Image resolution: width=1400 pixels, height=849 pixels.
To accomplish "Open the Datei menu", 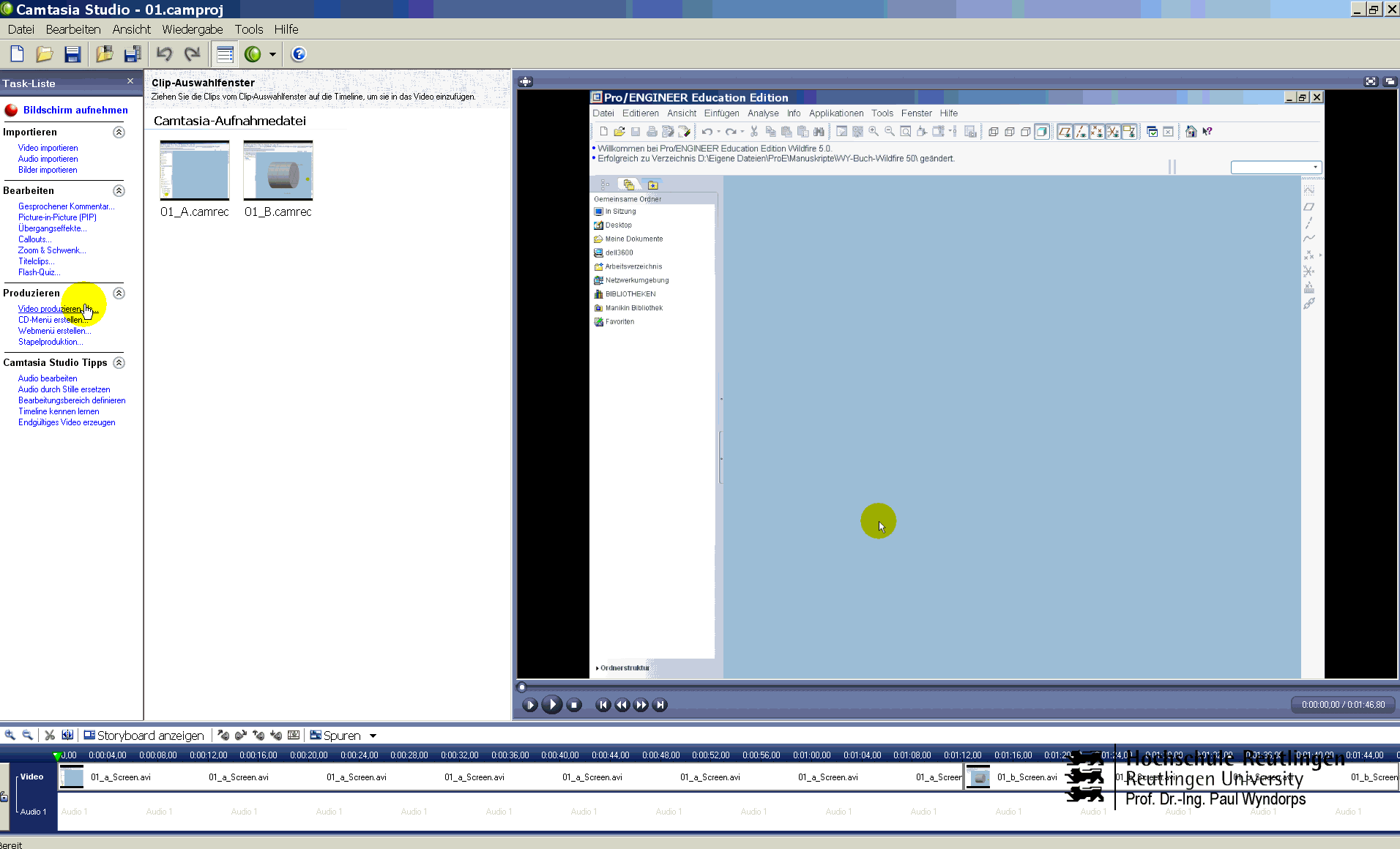I will 21,29.
